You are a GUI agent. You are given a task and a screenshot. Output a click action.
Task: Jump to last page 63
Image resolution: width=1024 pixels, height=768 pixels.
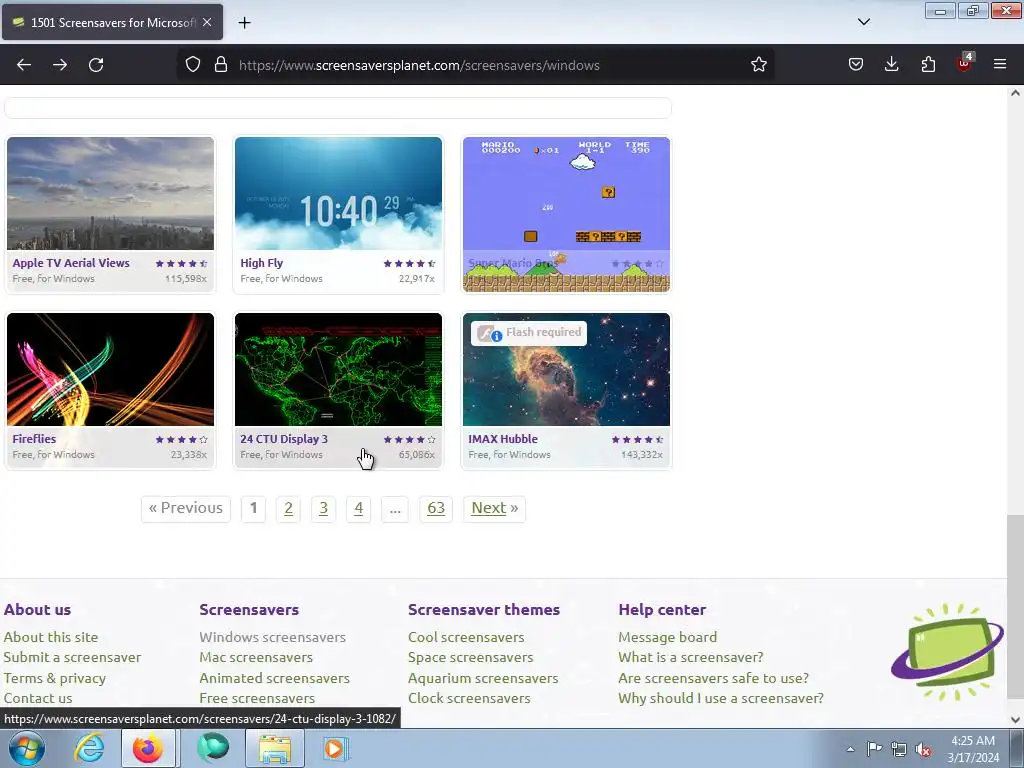click(436, 509)
